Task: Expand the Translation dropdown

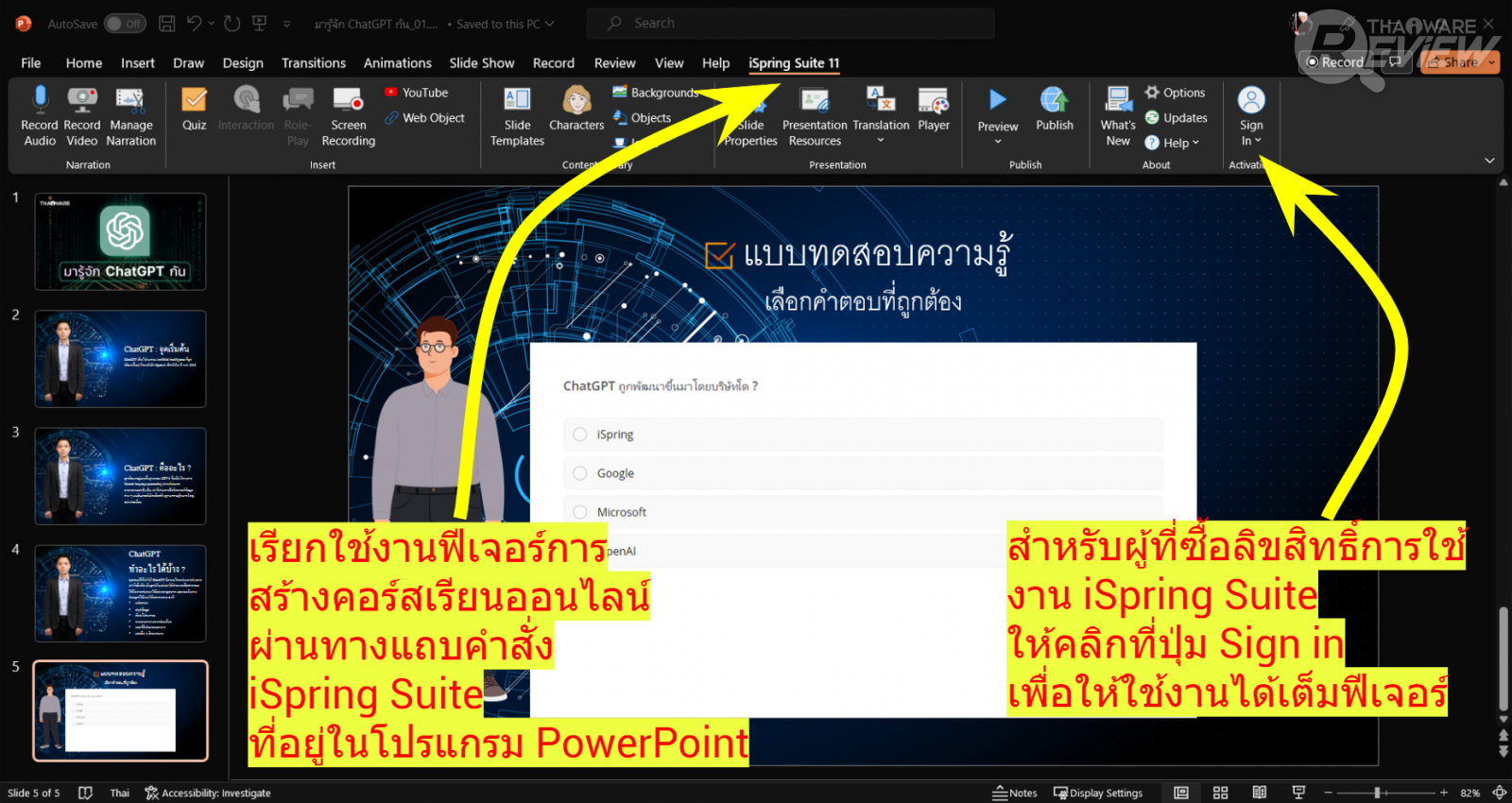Action: [881, 140]
